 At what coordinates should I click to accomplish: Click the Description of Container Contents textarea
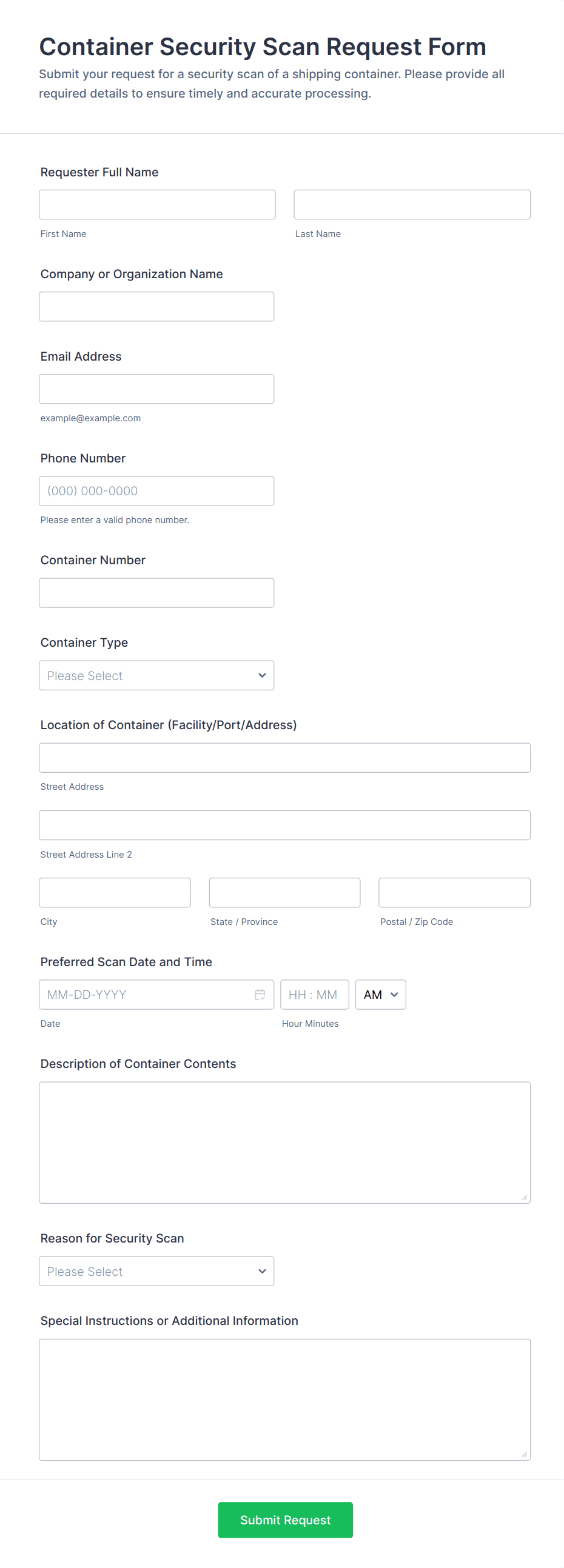tap(284, 1142)
